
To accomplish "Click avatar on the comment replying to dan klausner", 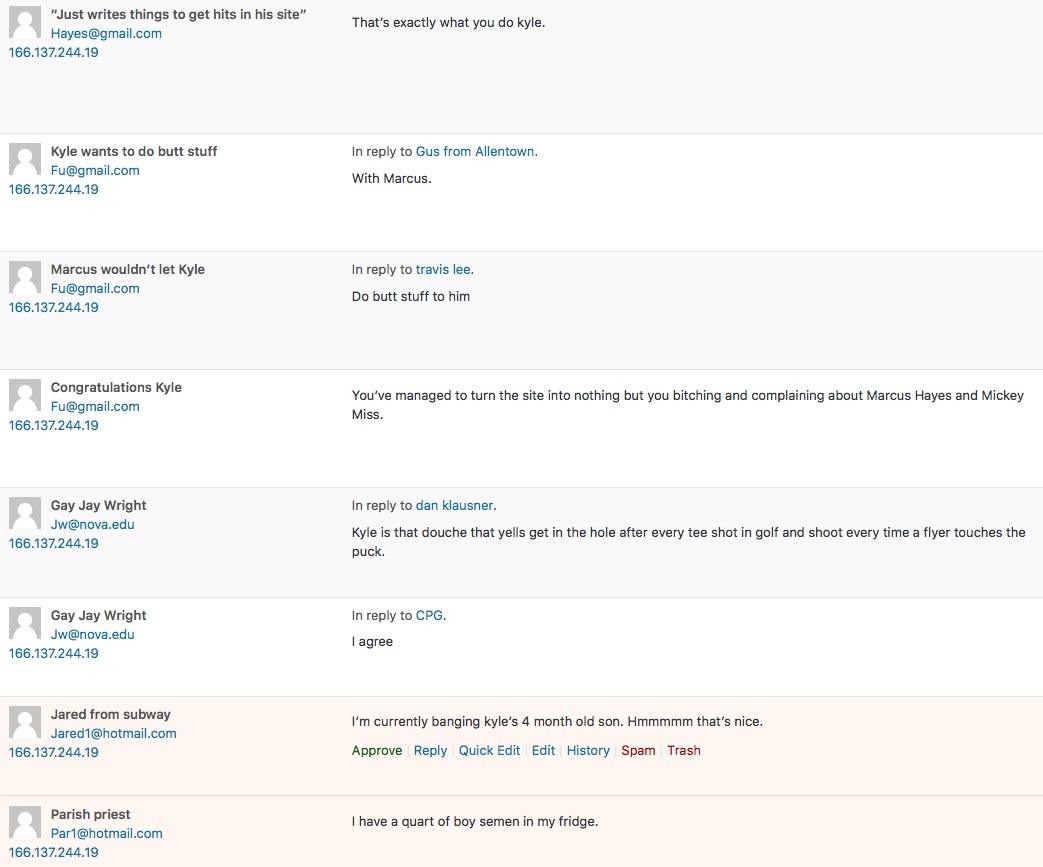I will (25, 514).
